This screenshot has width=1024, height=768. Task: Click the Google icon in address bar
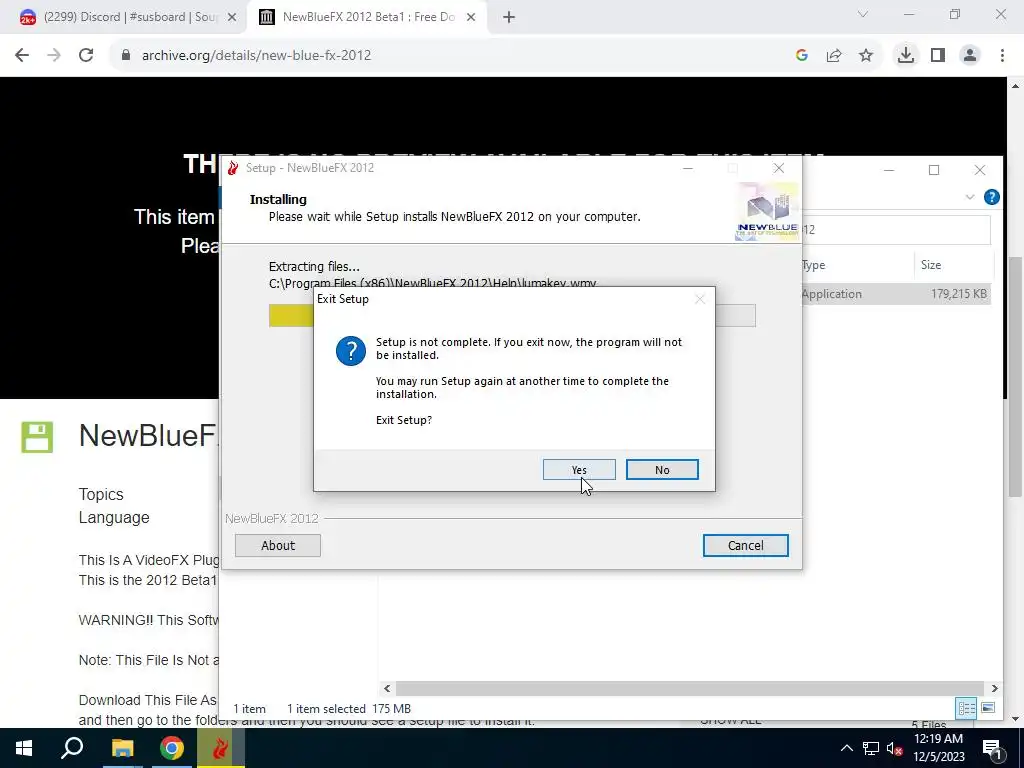coord(802,56)
